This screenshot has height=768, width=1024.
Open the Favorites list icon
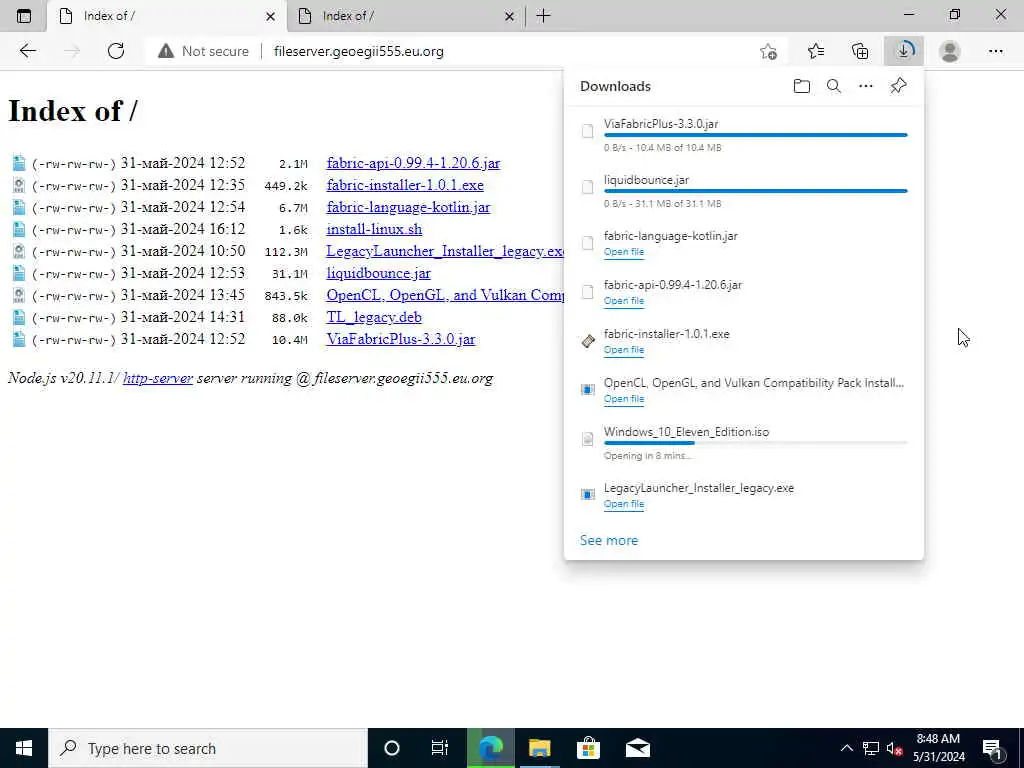pyautogui.click(x=816, y=51)
